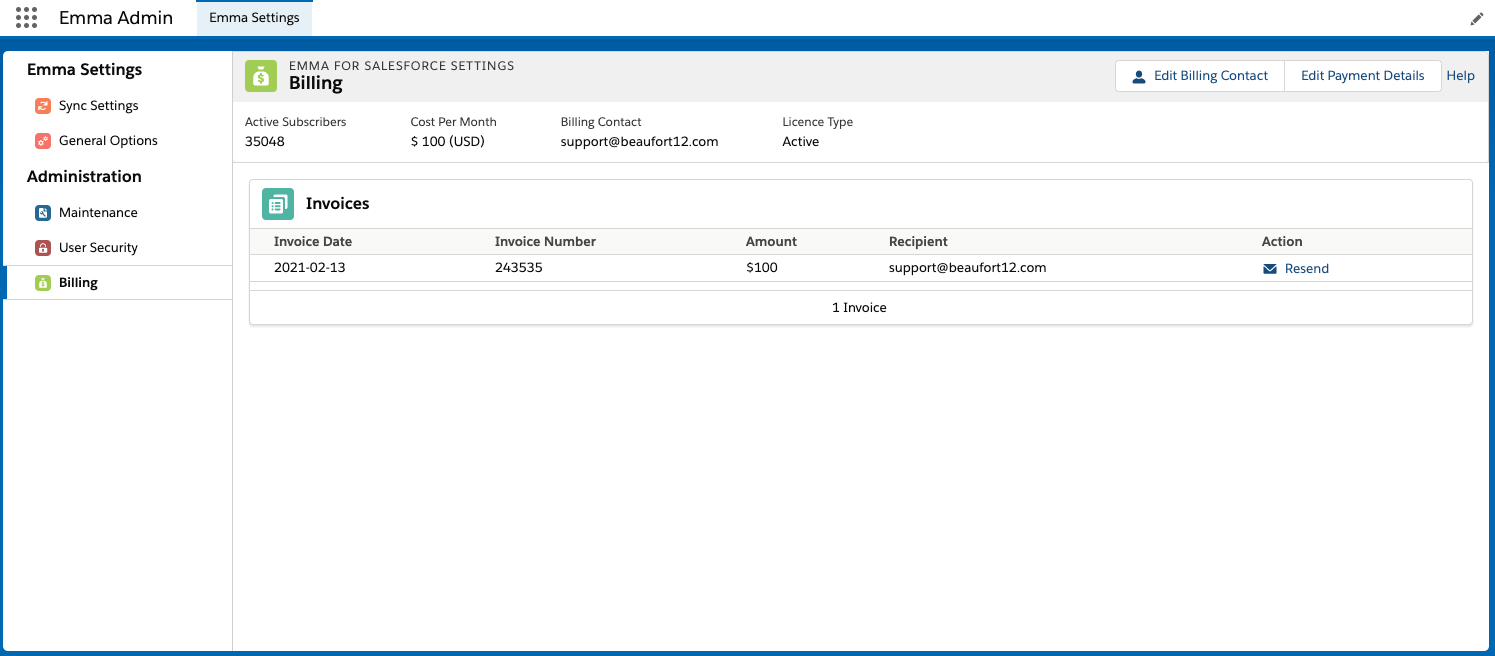Image resolution: width=1495 pixels, height=656 pixels.
Task: Open the Help link
Action: [1460, 76]
